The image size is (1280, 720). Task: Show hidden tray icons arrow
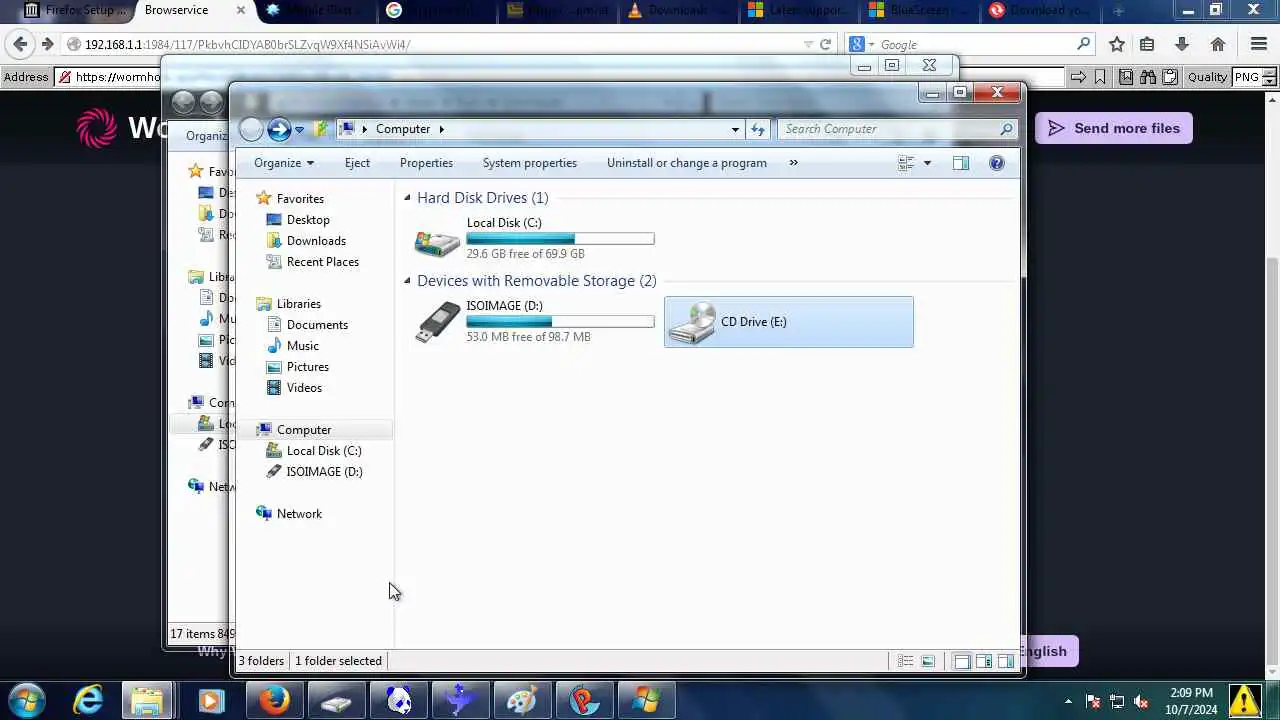coord(1068,702)
